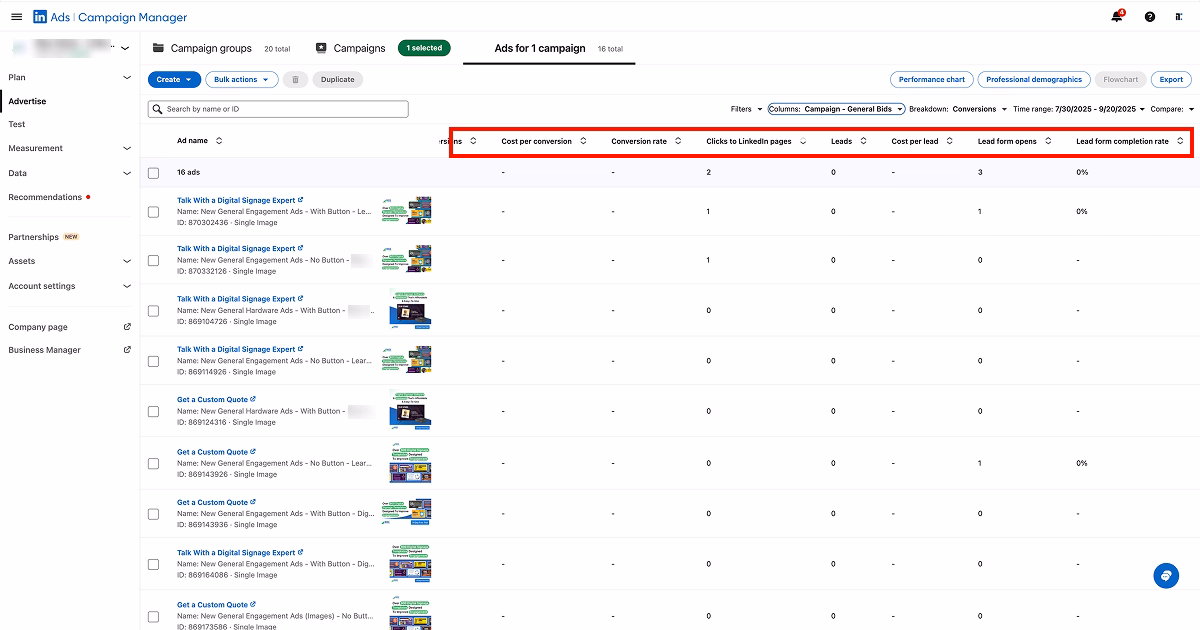
Task: Click the LinkedIn Ads logo
Action: 40,16
